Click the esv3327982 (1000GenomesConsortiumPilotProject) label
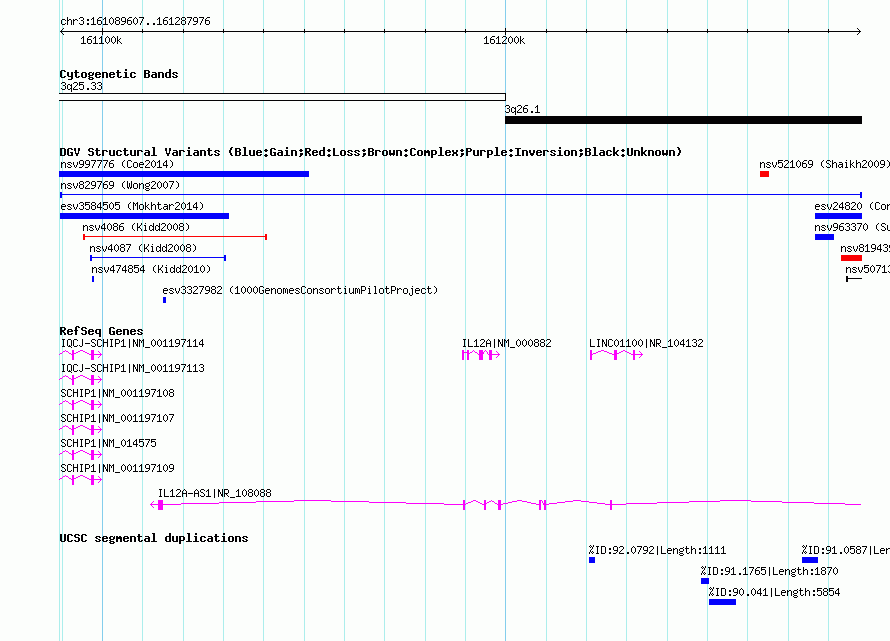Image resolution: width=890 pixels, height=641 pixels. point(300,290)
